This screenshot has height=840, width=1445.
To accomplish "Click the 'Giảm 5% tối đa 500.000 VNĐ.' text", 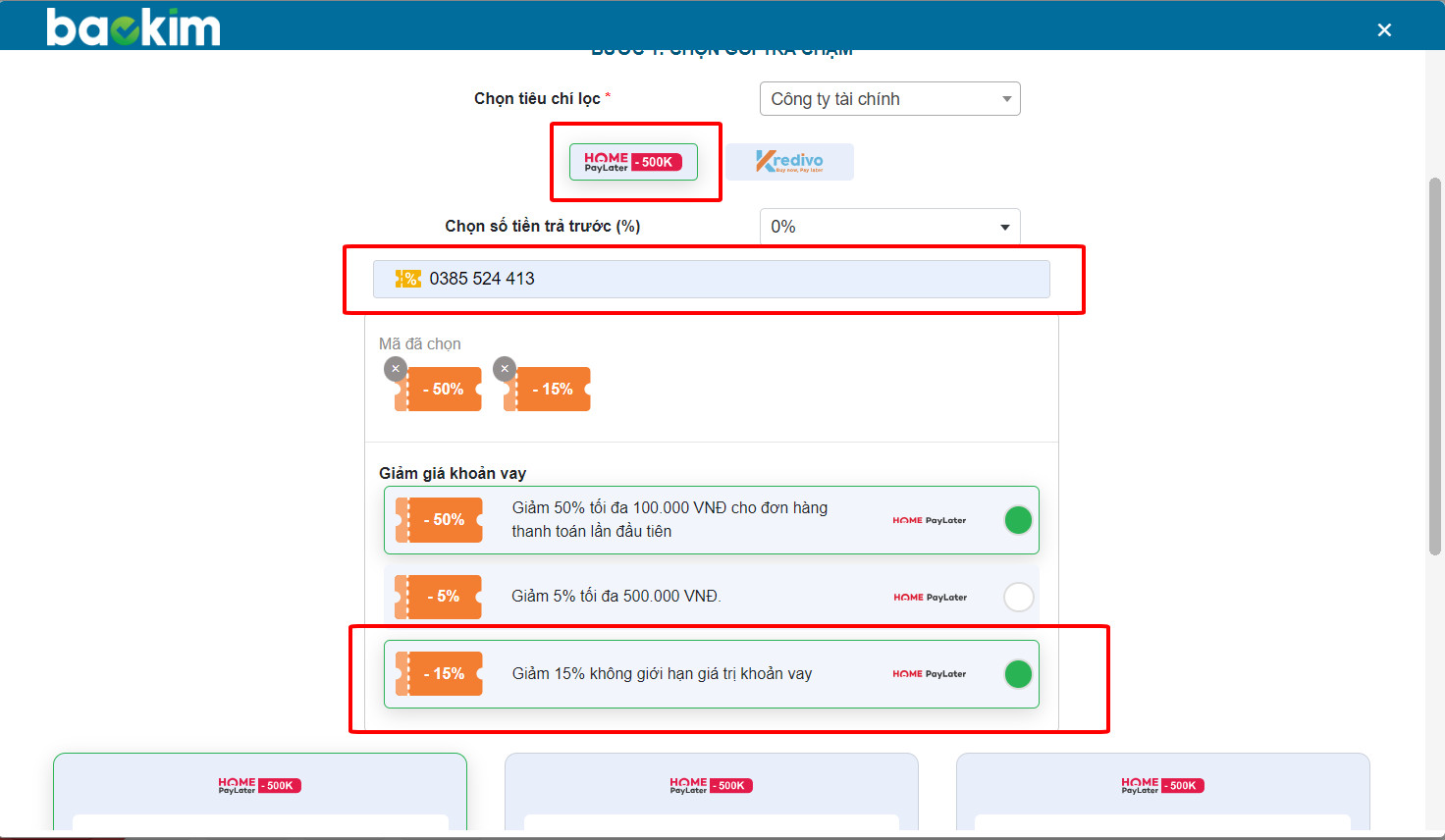I will (616, 597).
